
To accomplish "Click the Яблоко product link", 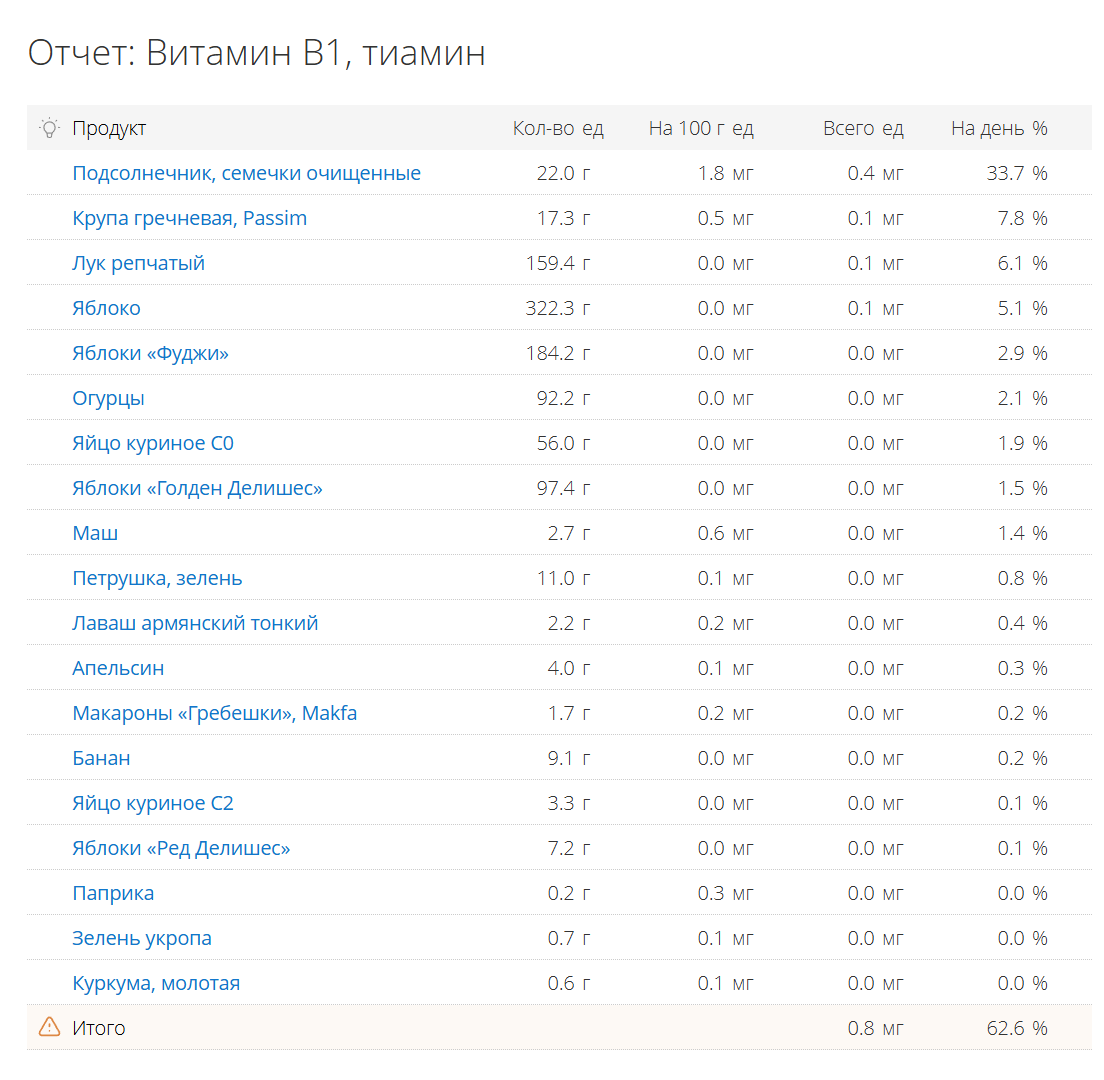I will [x=106, y=308].
